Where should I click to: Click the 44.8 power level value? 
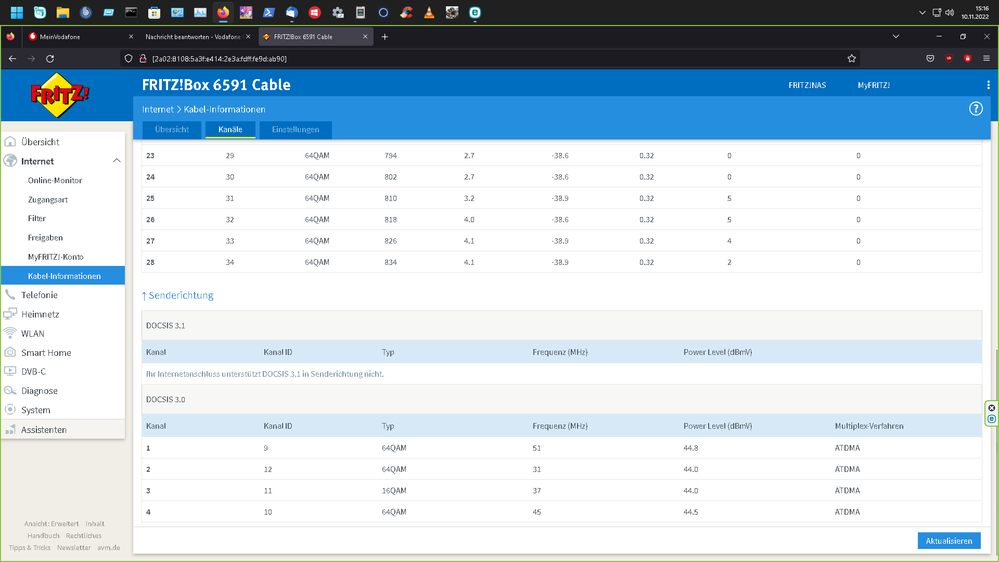pos(691,448)
